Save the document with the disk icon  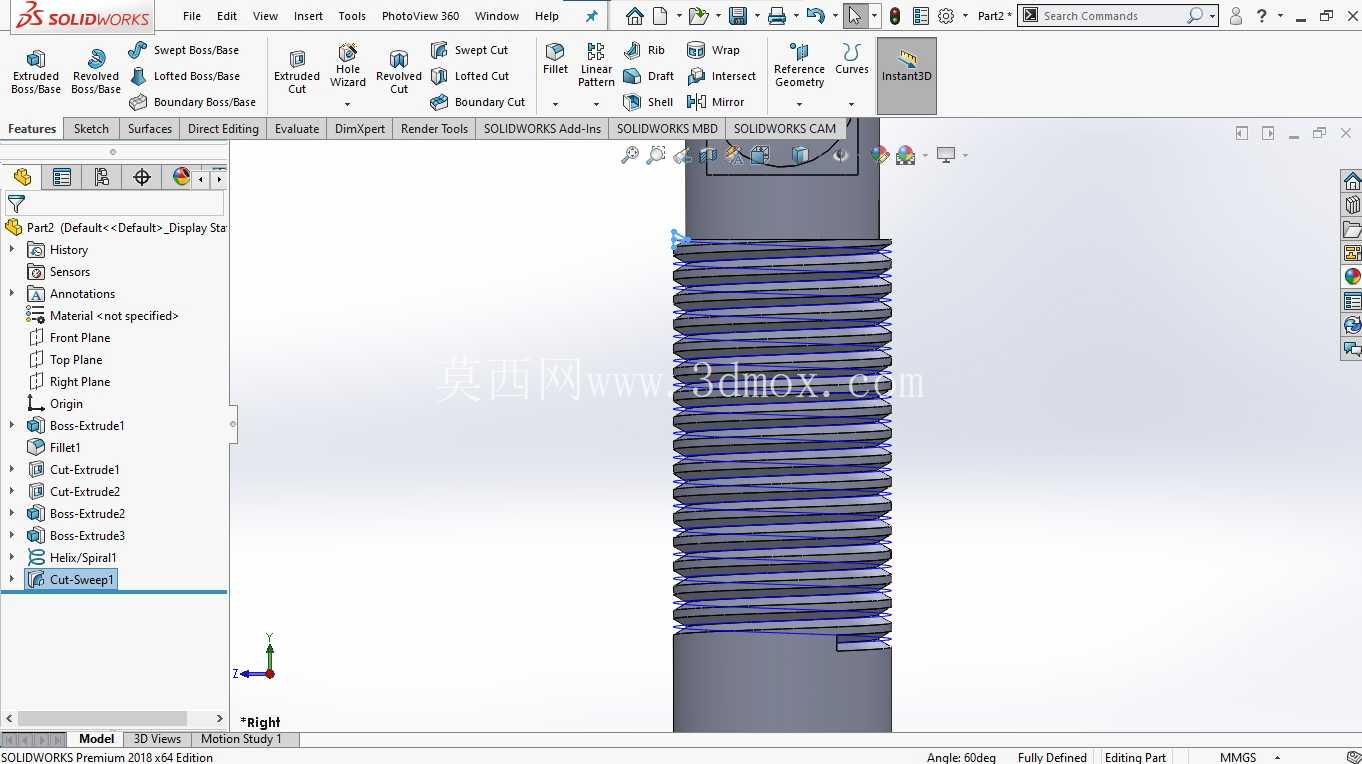click(738, 16)
